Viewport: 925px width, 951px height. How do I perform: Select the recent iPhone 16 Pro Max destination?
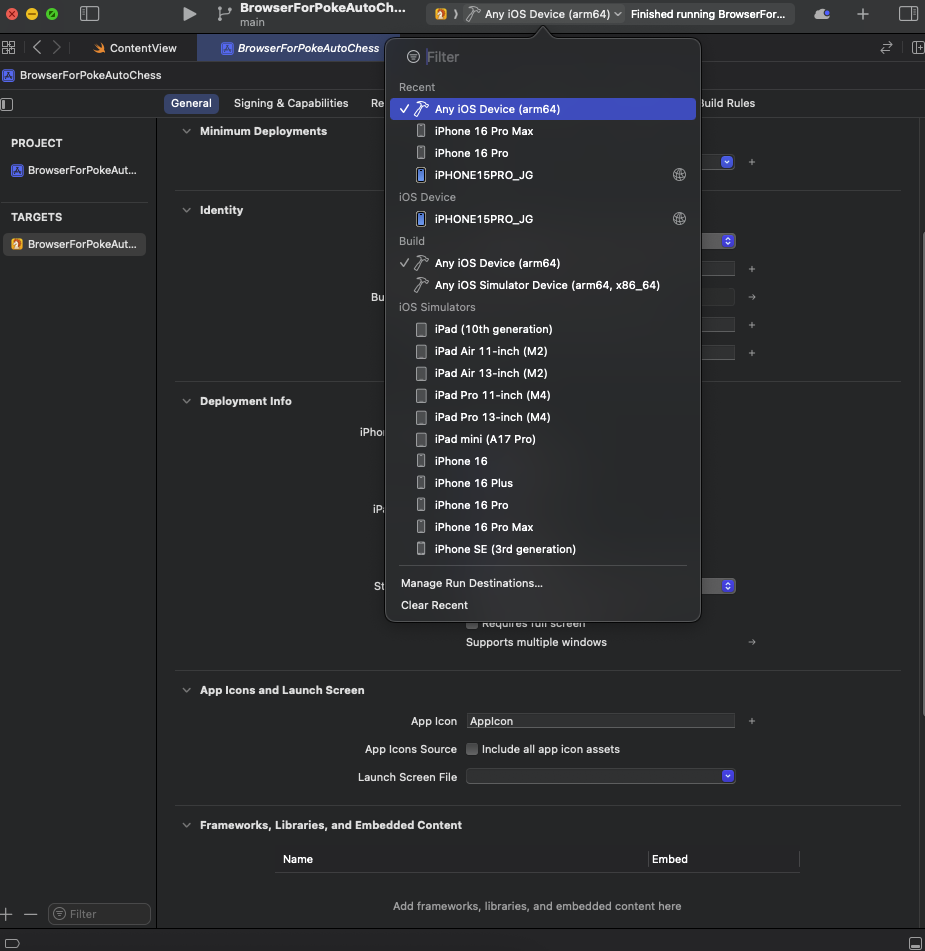point(543,131)
